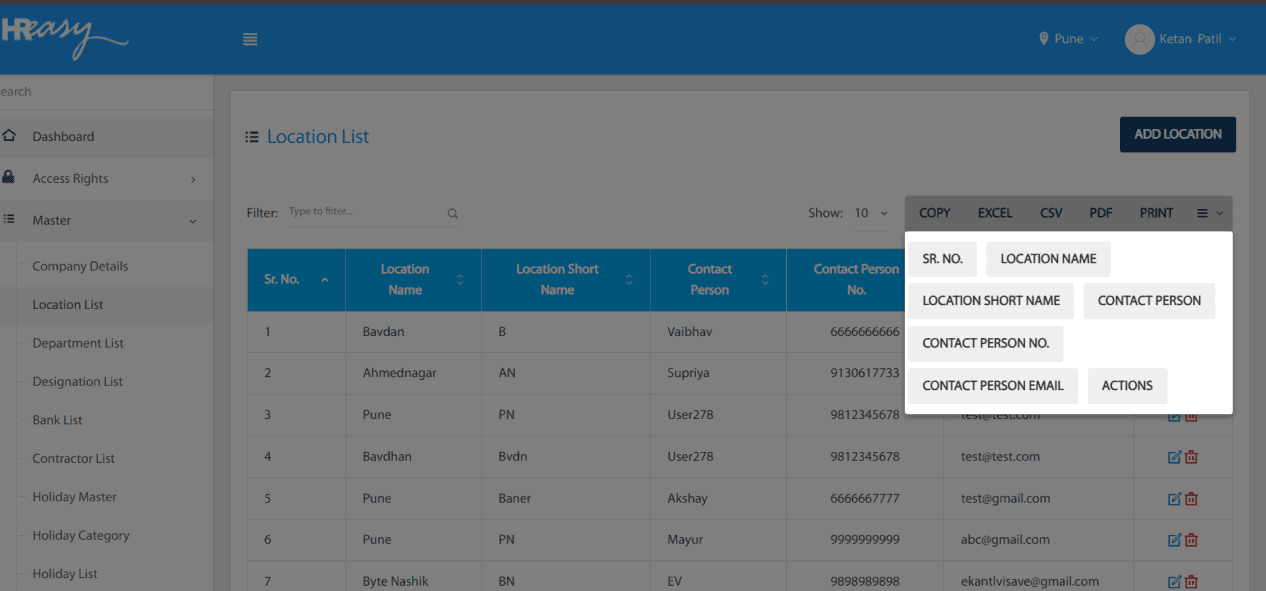1266x591 pixels.
Task: Click the Dashboard home icon
Action: tap(9, 135)
